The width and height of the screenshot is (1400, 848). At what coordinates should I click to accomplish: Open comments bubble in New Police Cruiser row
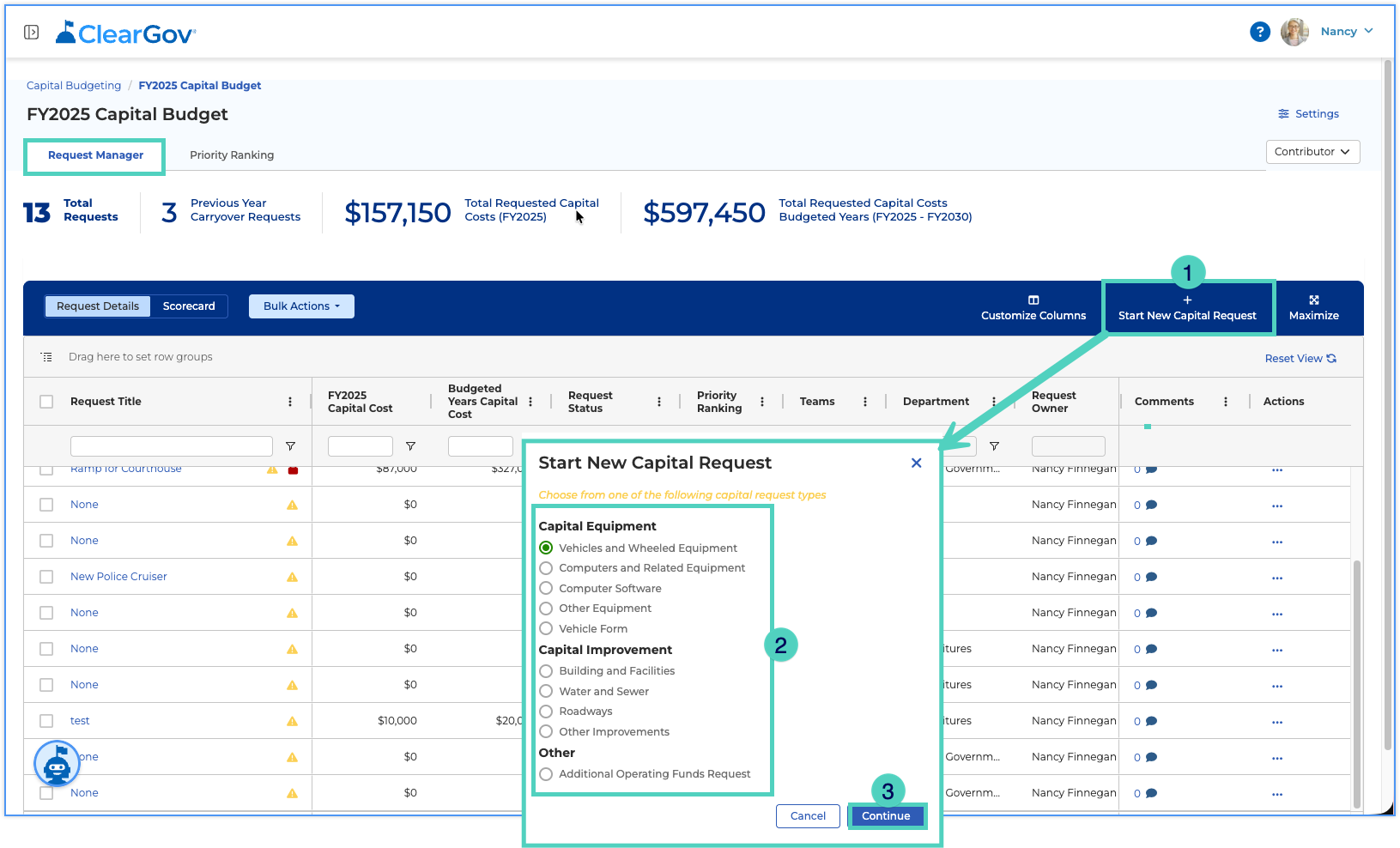click(1151, 577)
